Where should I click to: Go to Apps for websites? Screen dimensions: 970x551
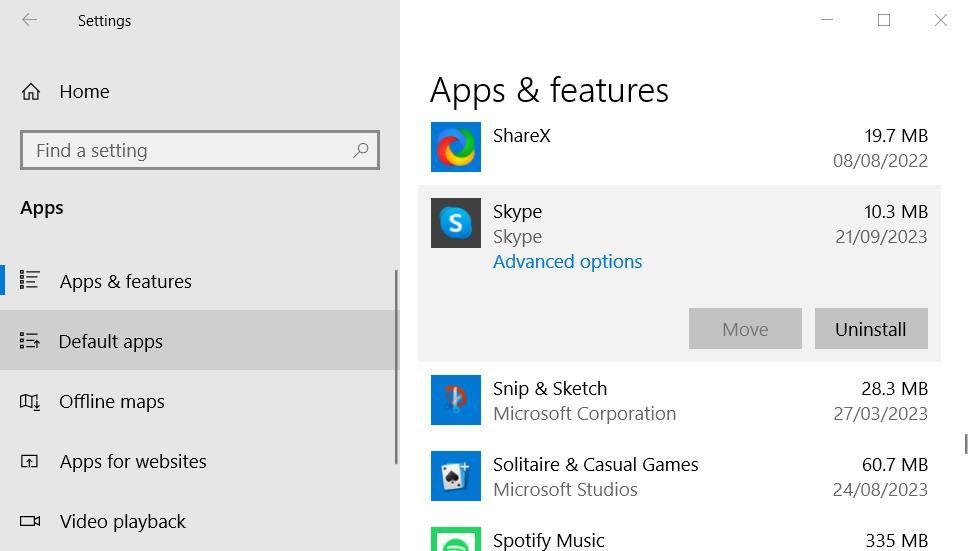point(198,461)
